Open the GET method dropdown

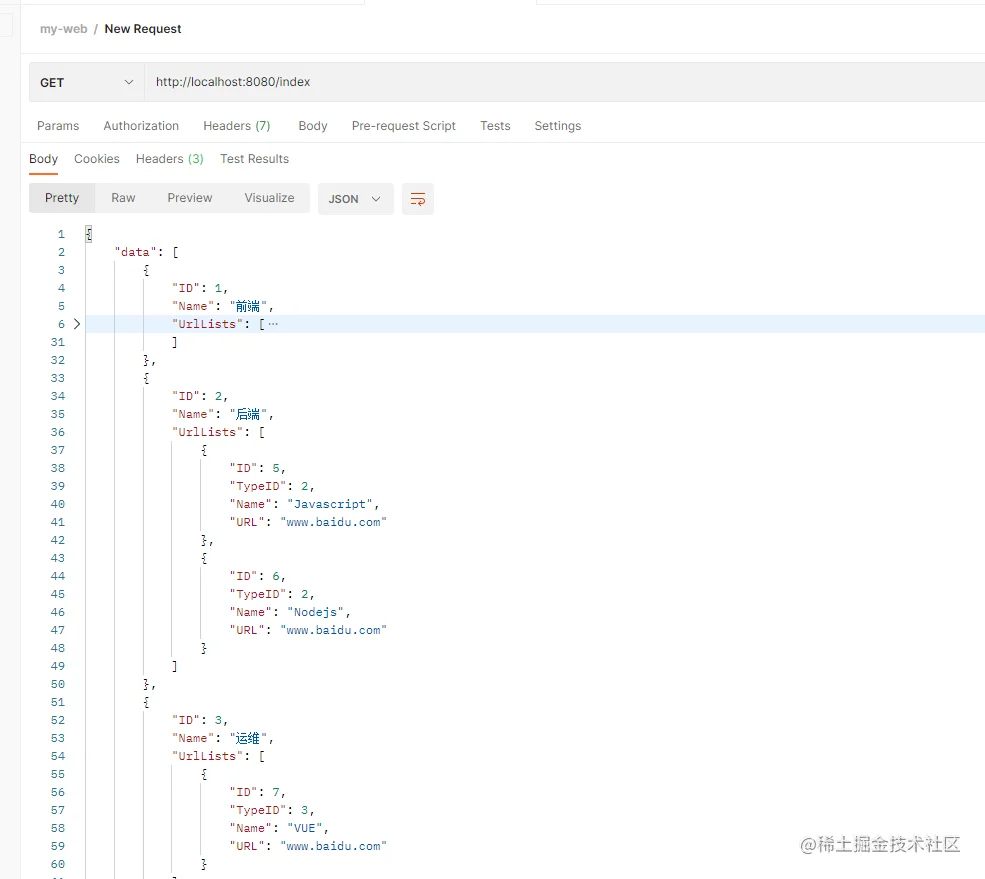point(87,82)
